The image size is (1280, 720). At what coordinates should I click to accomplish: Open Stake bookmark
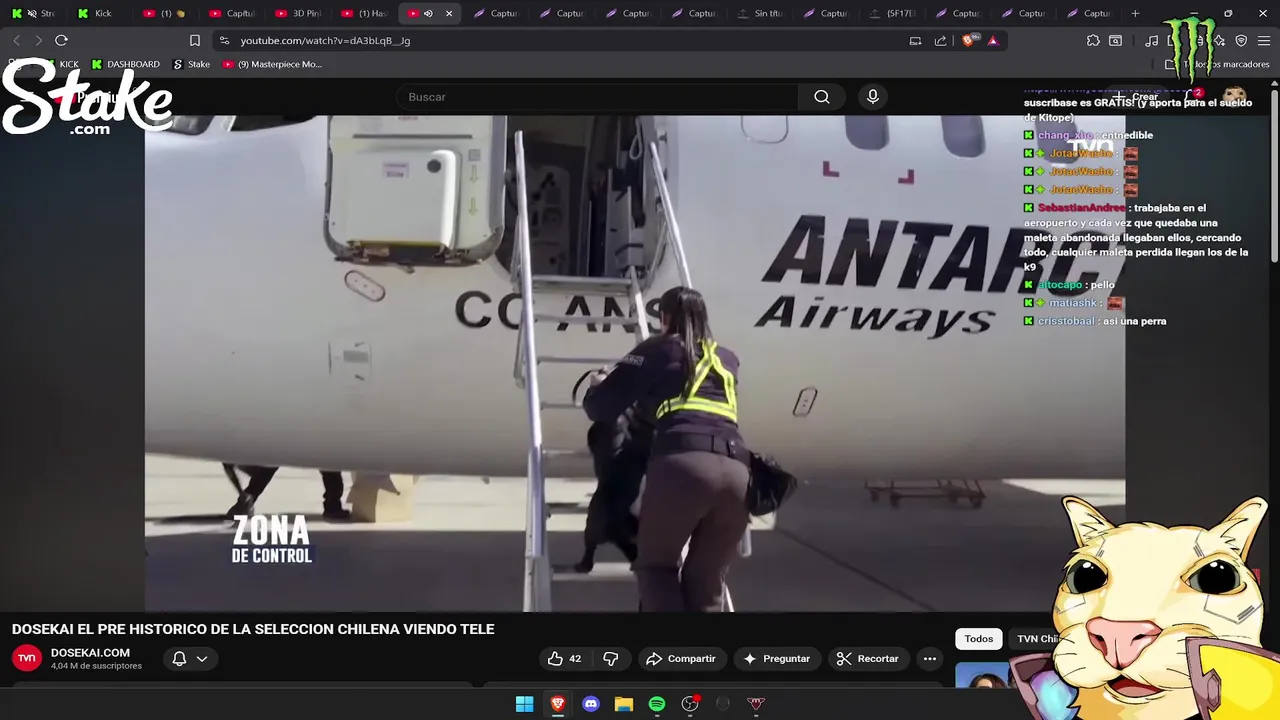(x=191, y=64)
